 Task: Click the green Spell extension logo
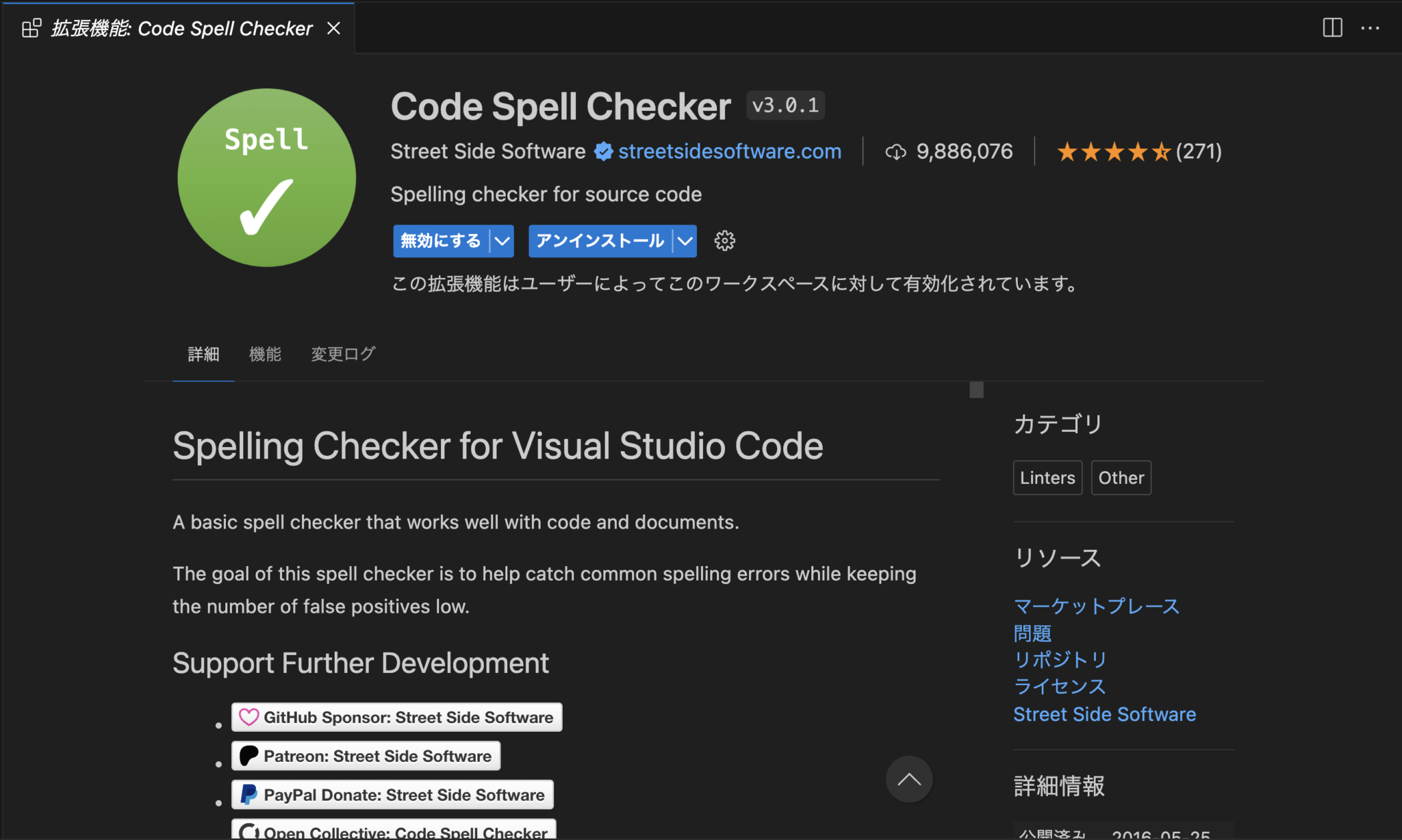point(266,177)
